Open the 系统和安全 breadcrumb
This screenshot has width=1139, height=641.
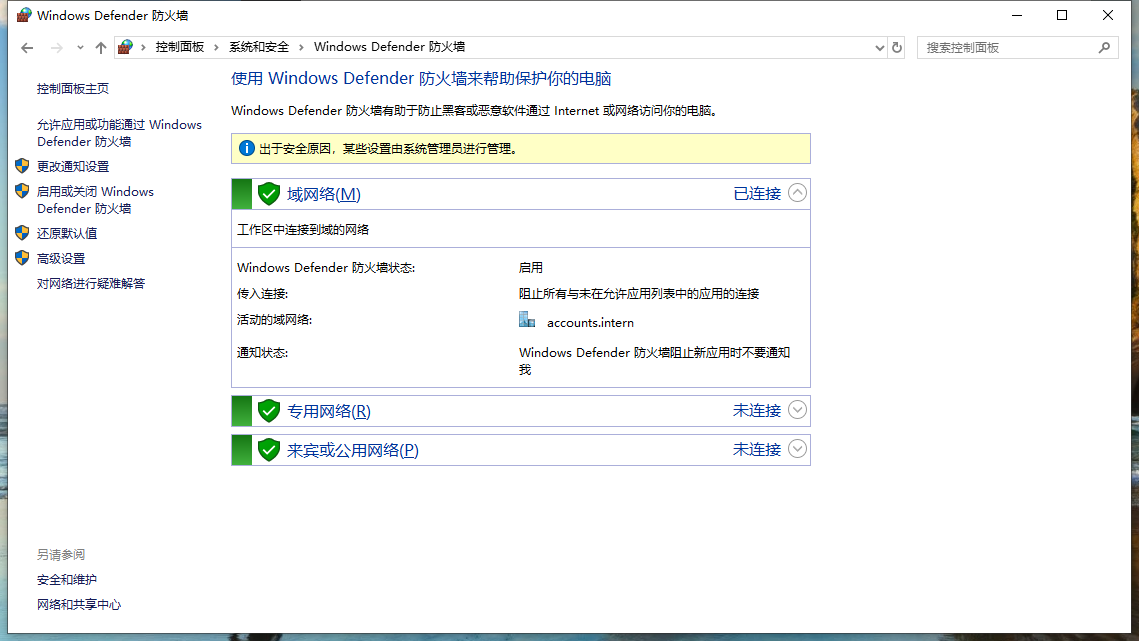tap(259, 47)
